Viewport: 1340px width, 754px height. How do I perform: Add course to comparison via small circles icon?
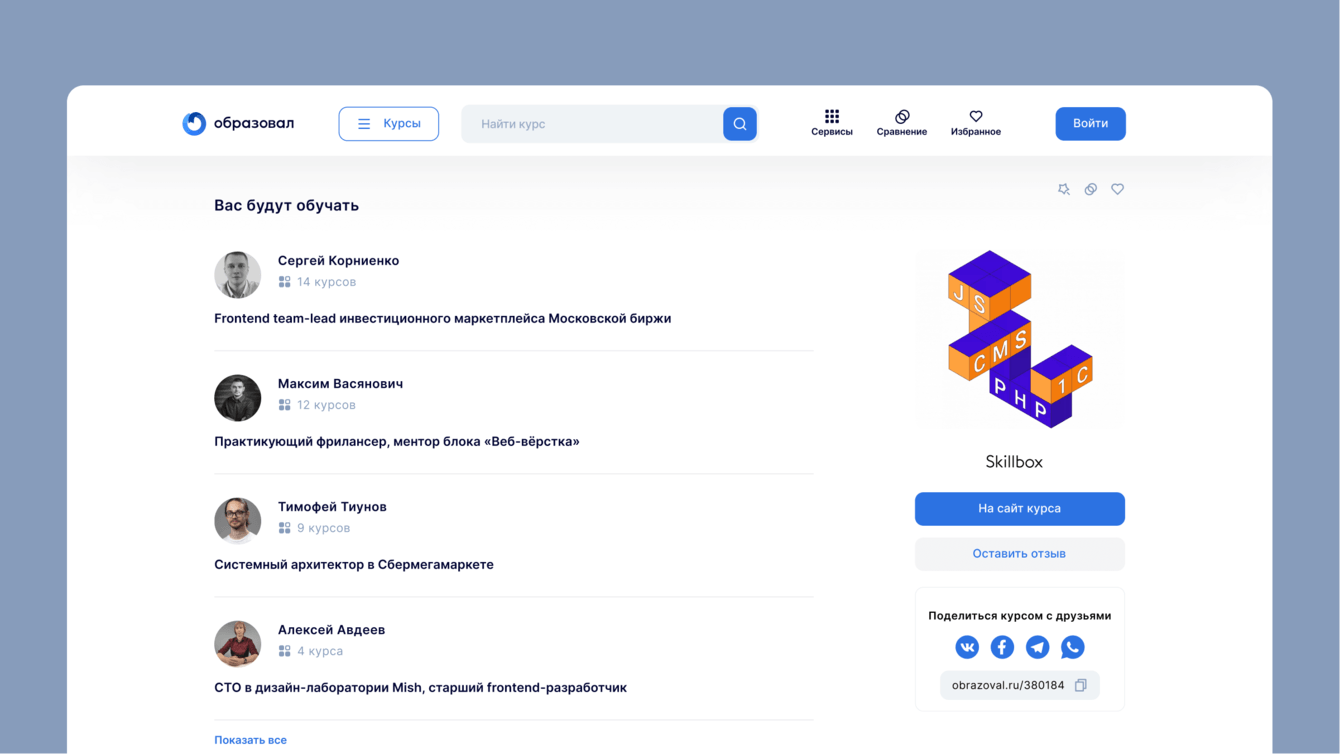[1091, 189]
